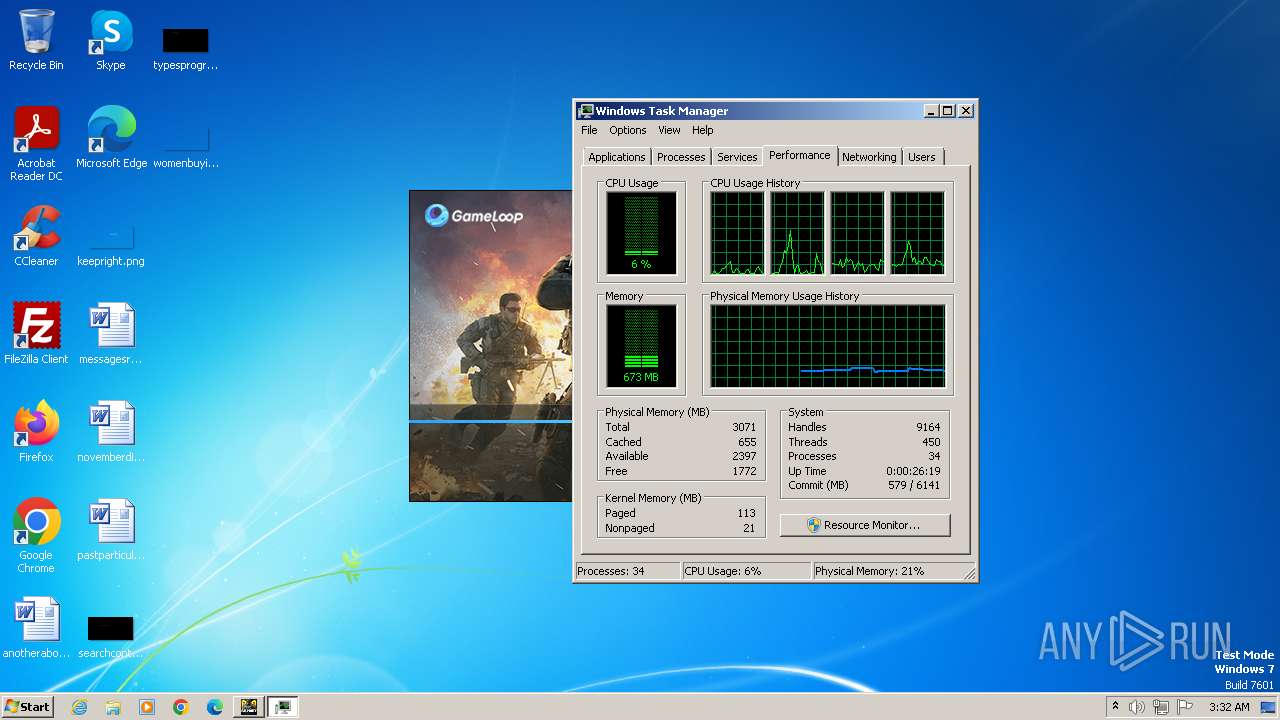
Task: Select the searchcont... desktop file
Action: (111, 636)
